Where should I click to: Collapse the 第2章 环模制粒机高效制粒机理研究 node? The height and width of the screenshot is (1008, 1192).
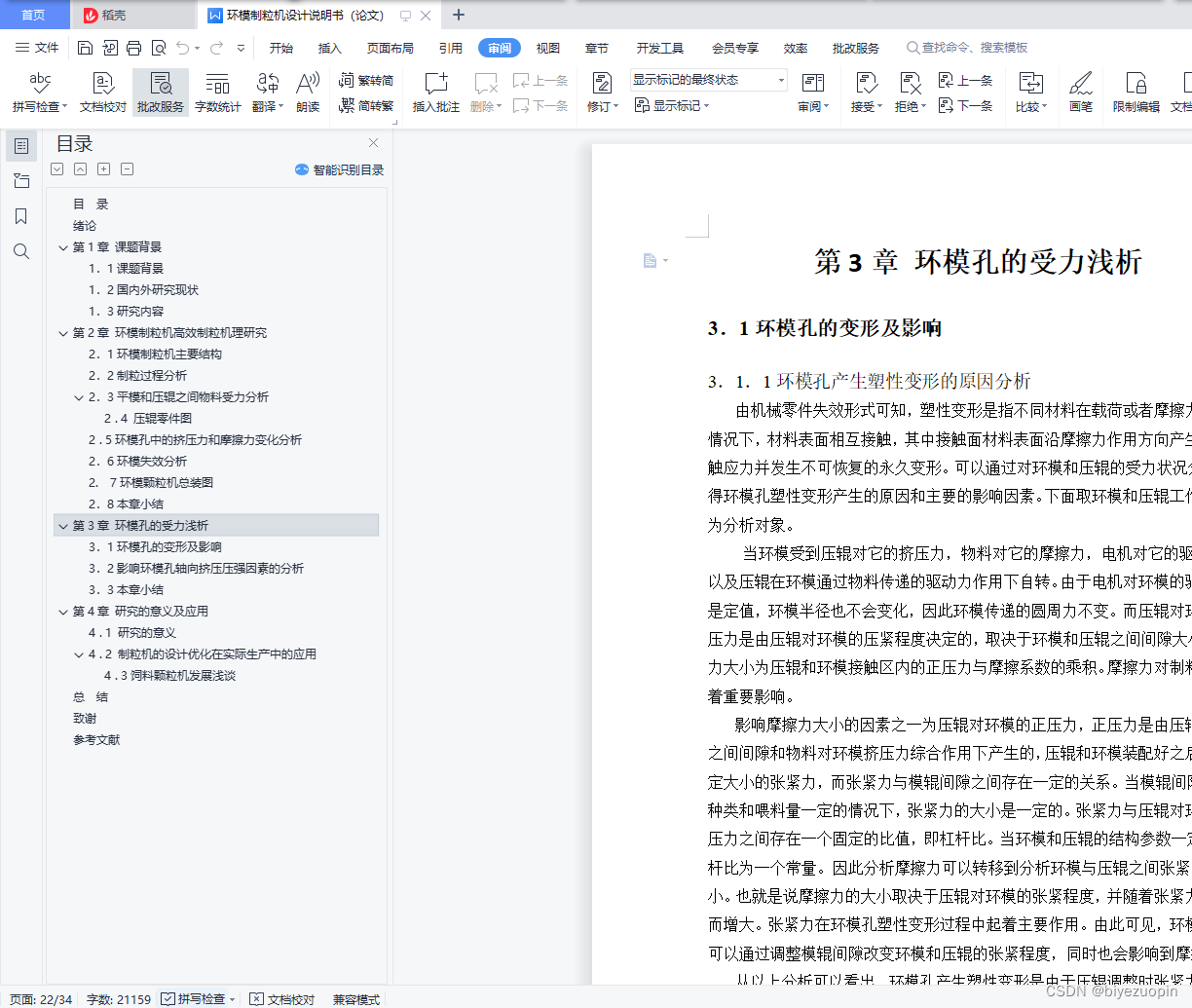[63, 333]
